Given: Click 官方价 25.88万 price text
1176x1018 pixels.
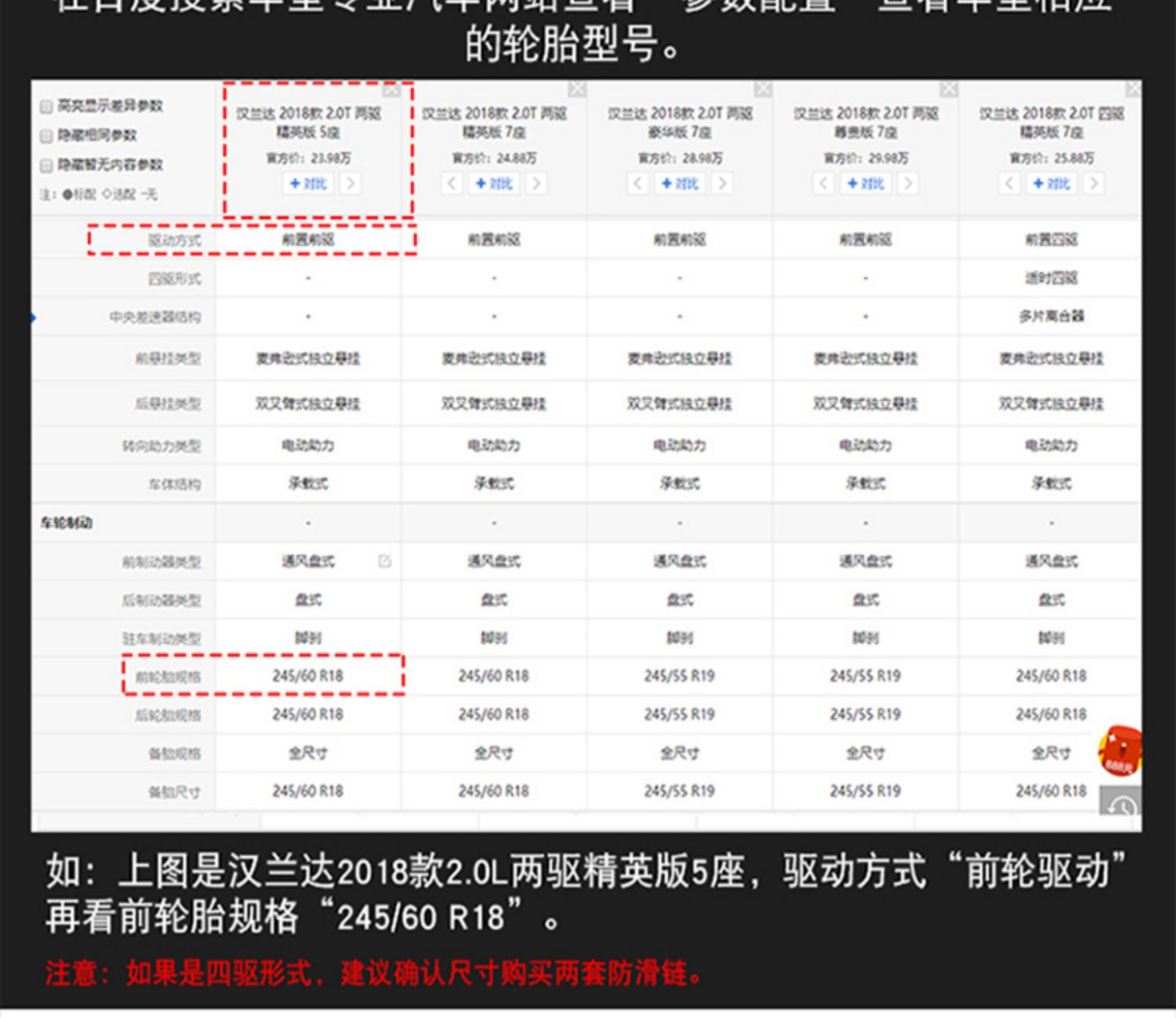Looking at the screenshot, I should 1051,158.
